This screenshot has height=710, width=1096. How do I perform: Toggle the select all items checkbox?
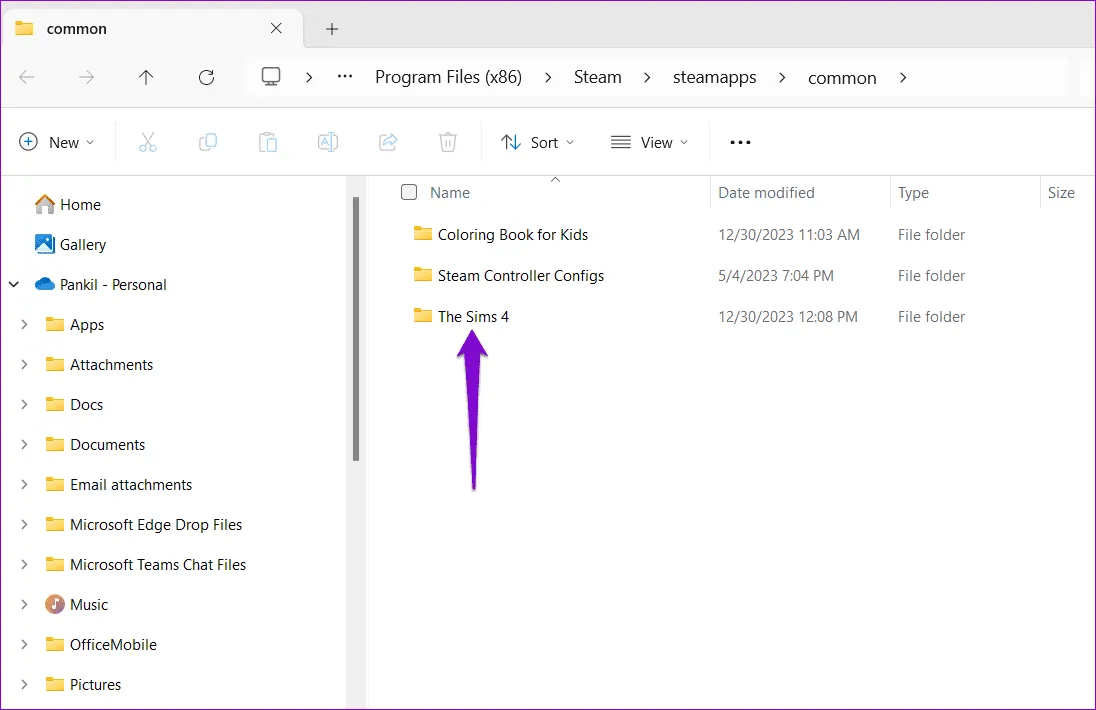(x=409, y=192)
